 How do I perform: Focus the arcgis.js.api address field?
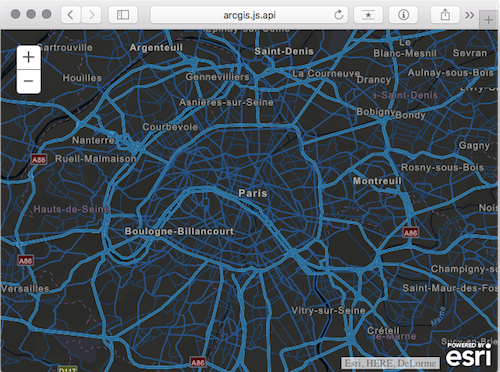(249, 15)
